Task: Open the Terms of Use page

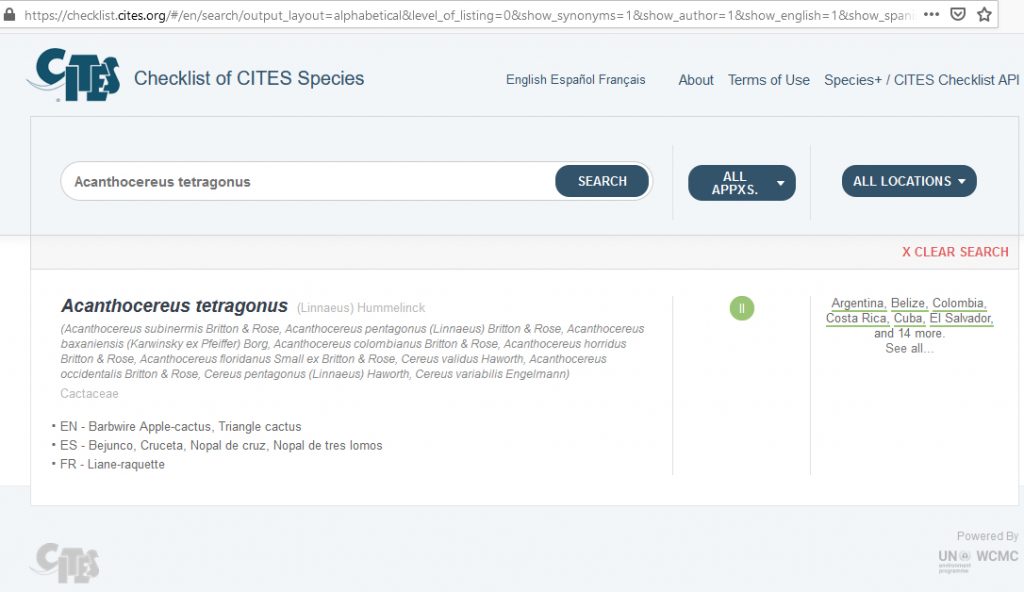Action: (769, 80)
